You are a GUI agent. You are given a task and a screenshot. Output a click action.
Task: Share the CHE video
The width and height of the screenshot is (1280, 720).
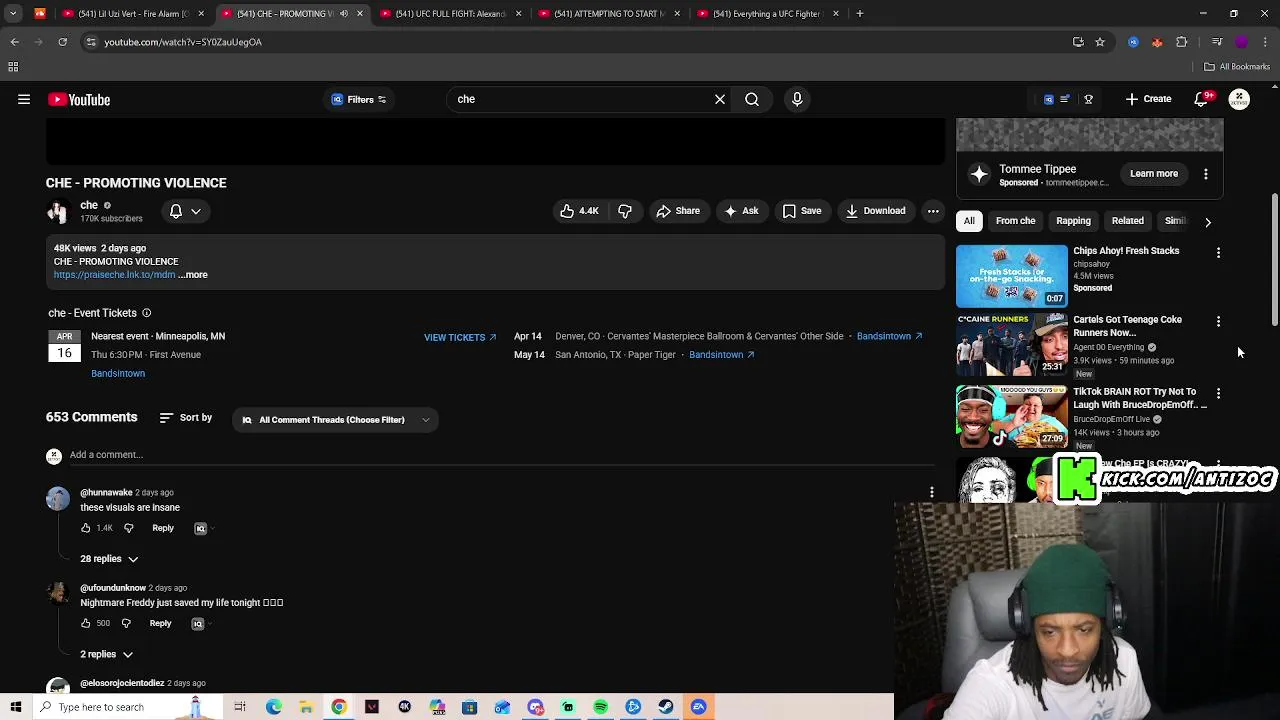coord(678,211)
